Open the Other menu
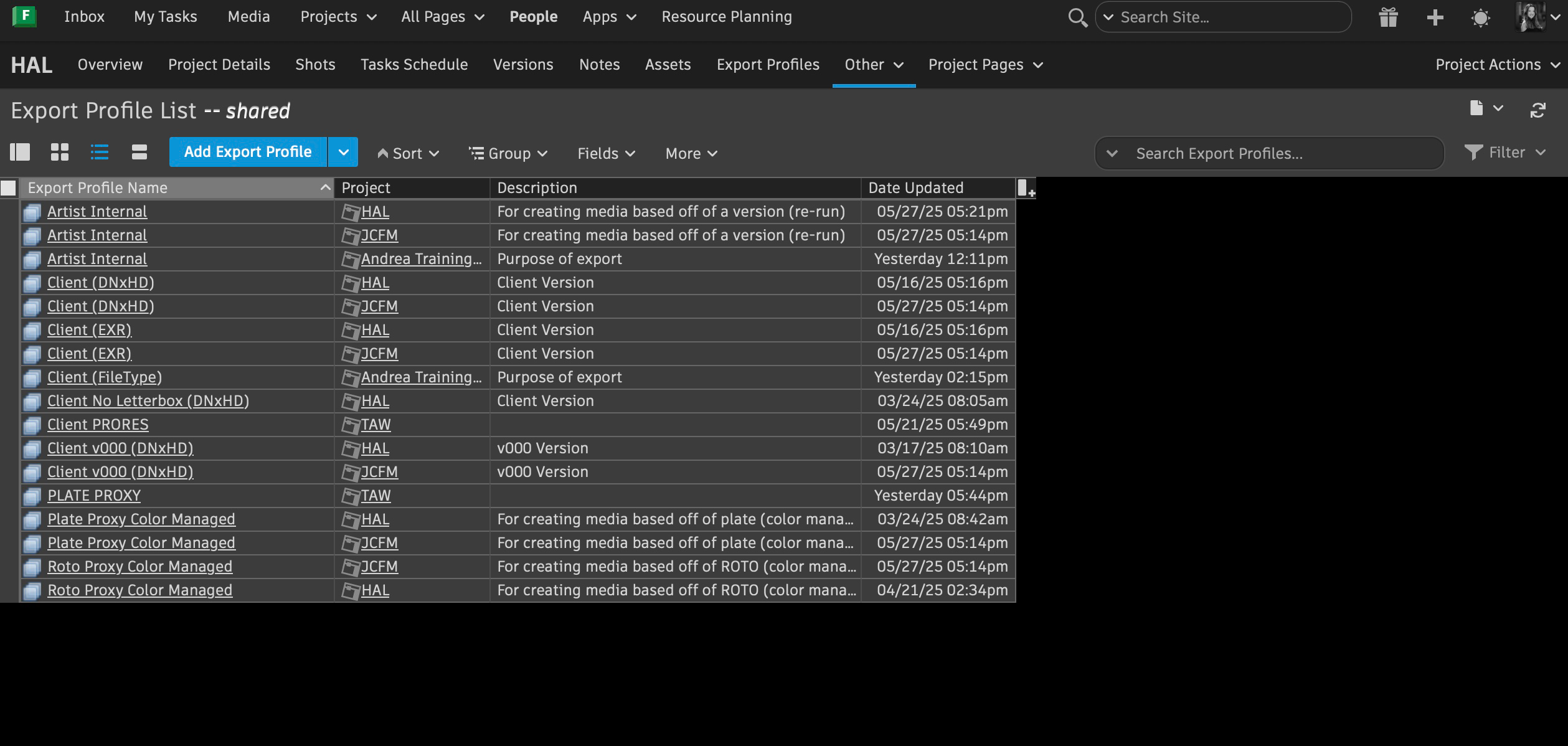Image resolution: width=1568 pixels, height=746 pixels. (x=873, y=65)
